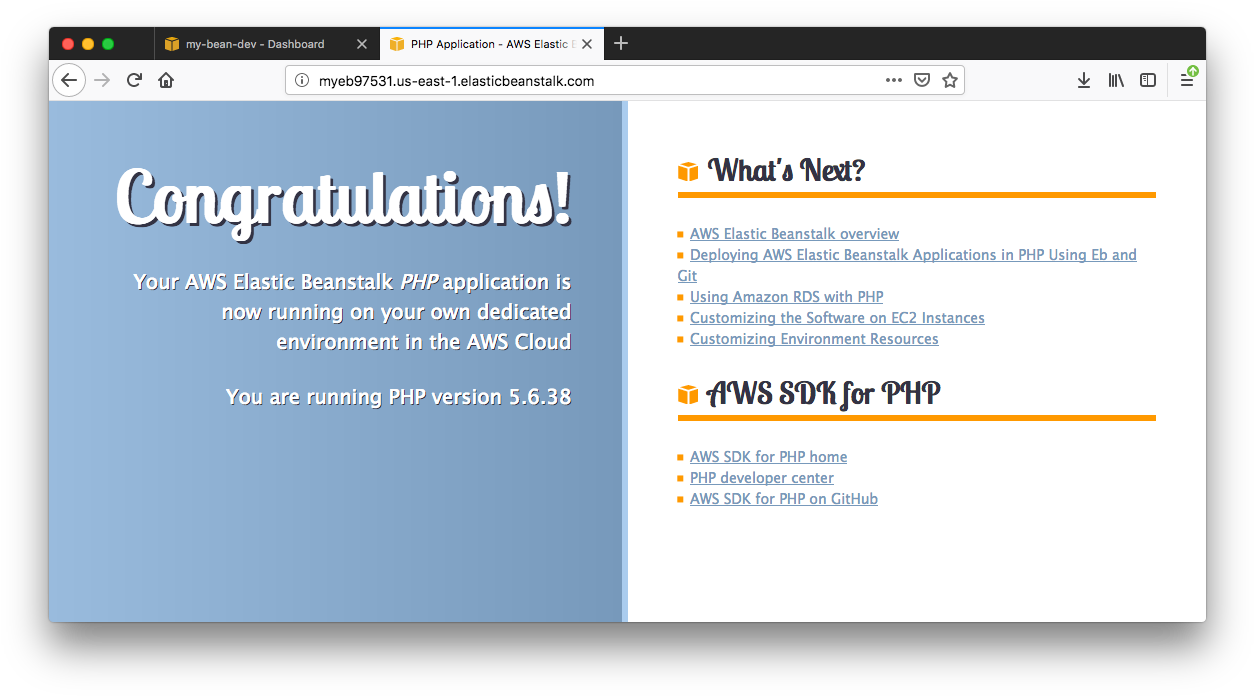Expand page actions three-dot menu
This screenshot has width=1254, height=696.
894,80
